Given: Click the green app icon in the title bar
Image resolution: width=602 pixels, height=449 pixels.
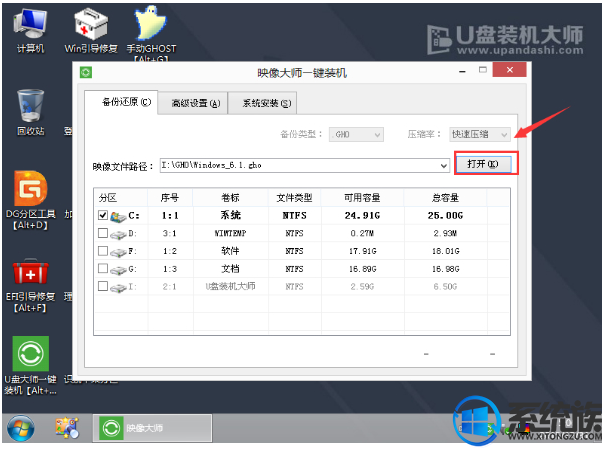Looking at the screenshot, I should [x=86, y=72].
